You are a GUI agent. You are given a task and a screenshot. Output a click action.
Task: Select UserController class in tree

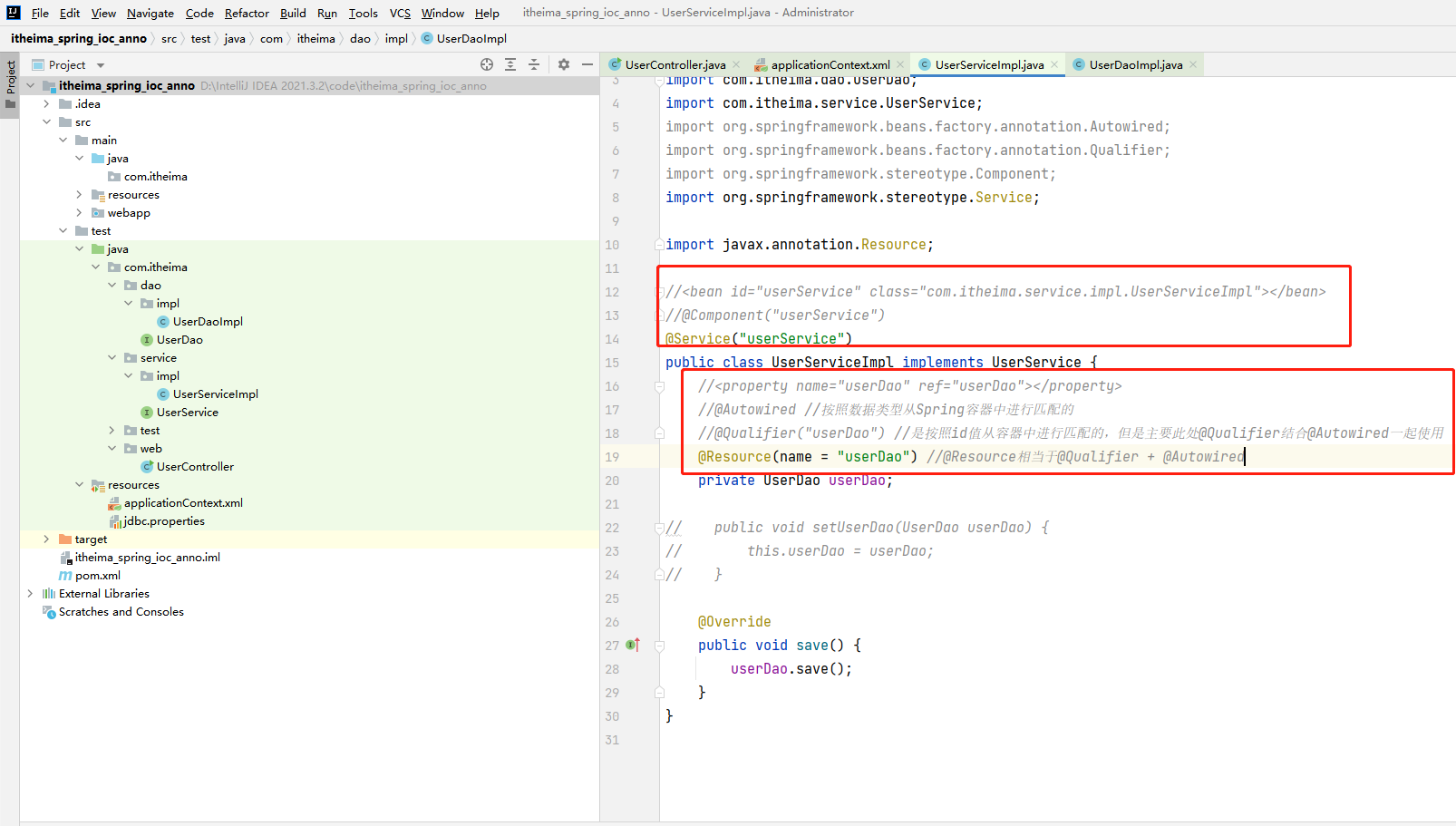pos(195,466)
